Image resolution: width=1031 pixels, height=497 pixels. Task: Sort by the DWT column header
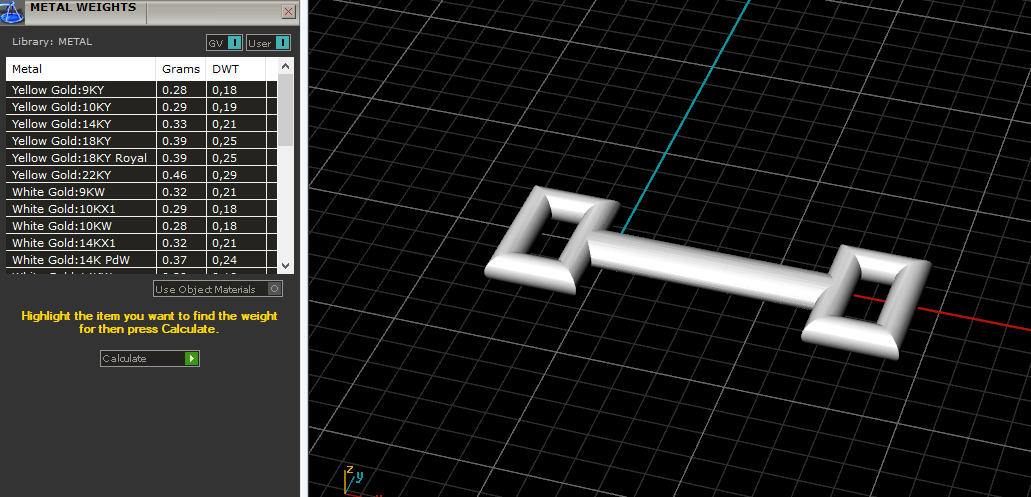pyautogui.click(x=235, y=69)
